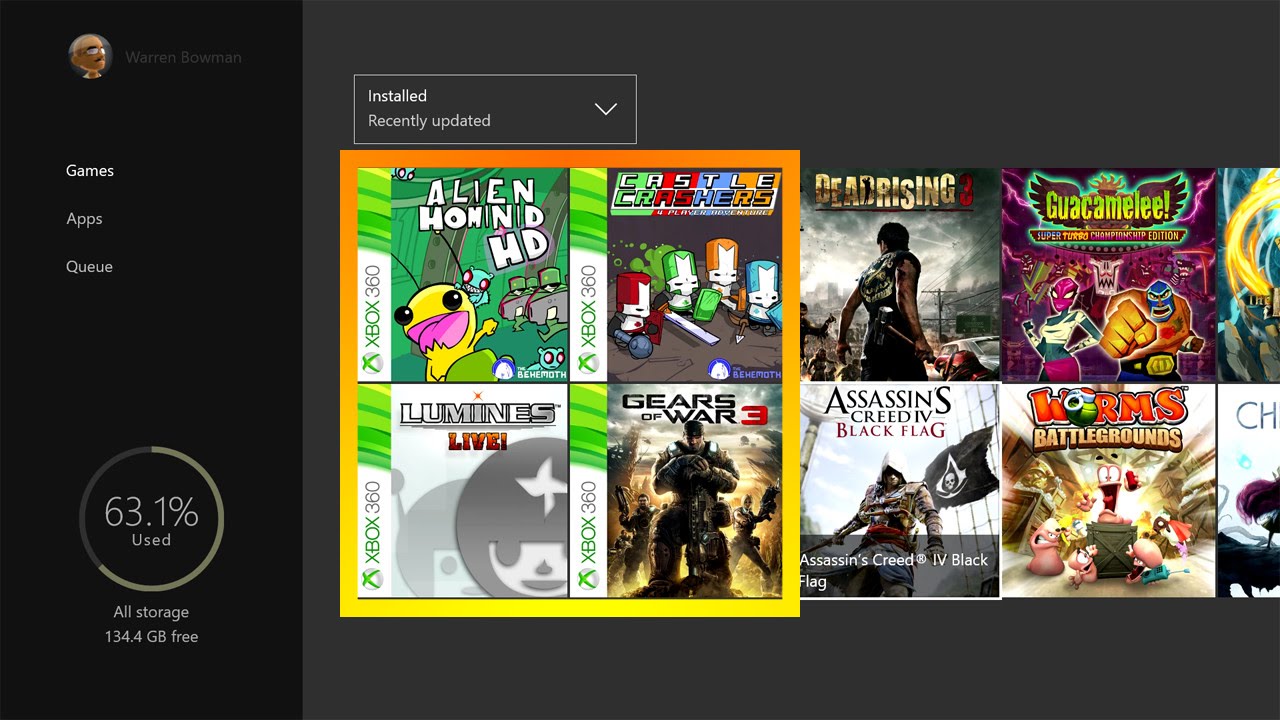
Task: Click the Recently updated sort label
Action: 429,121
